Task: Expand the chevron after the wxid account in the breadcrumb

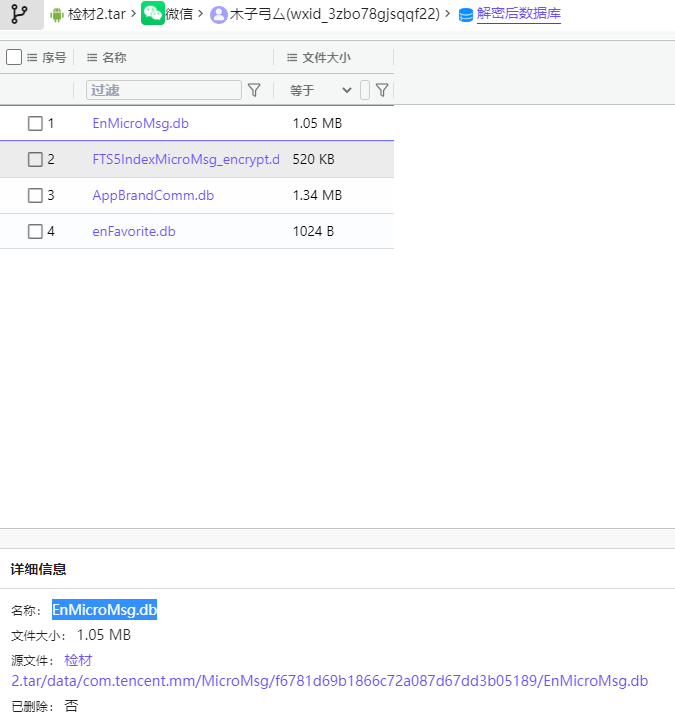Action: point(447,14)
